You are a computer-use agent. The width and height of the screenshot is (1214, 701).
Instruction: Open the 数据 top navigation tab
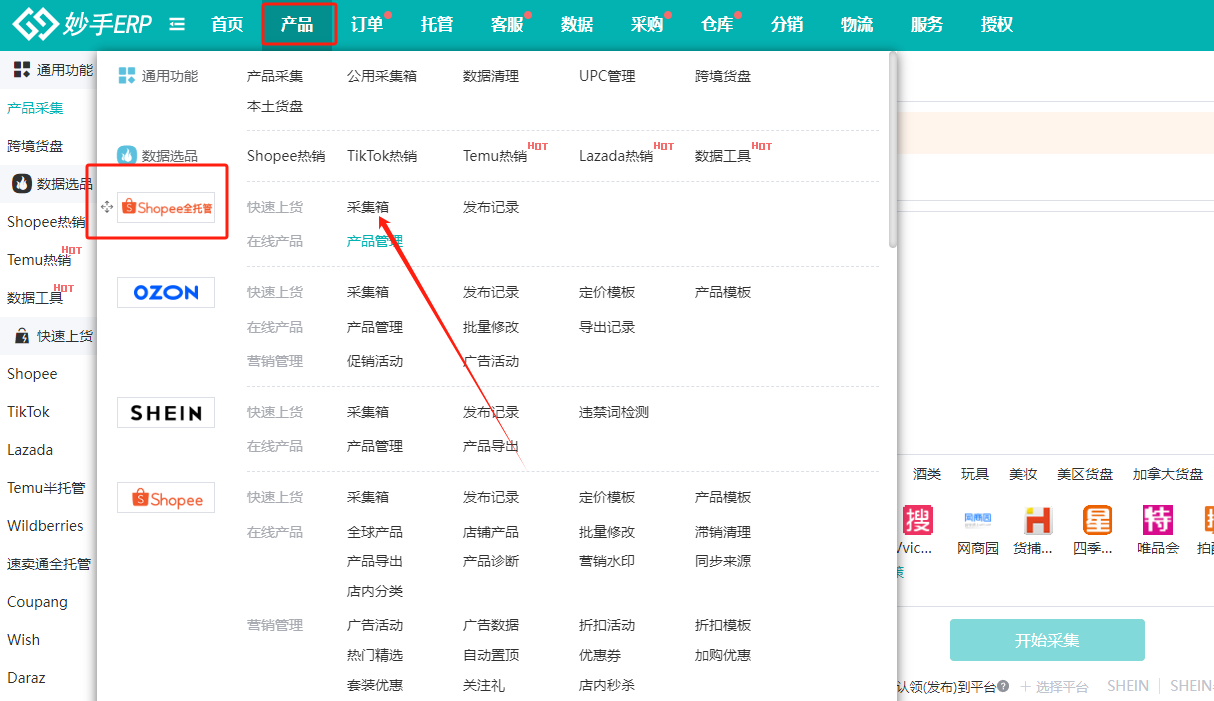577,24
